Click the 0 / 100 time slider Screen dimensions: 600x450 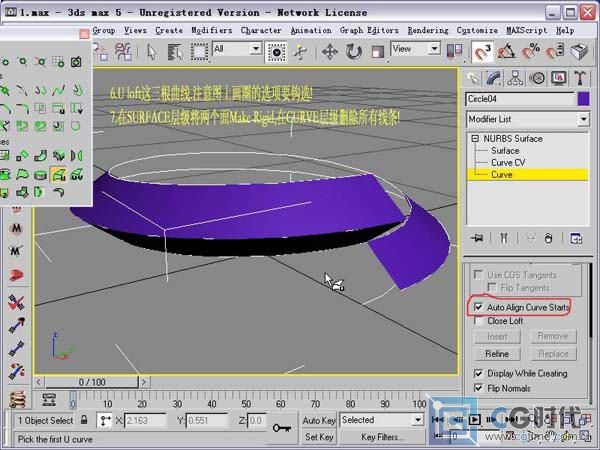[x=92, y=382]
